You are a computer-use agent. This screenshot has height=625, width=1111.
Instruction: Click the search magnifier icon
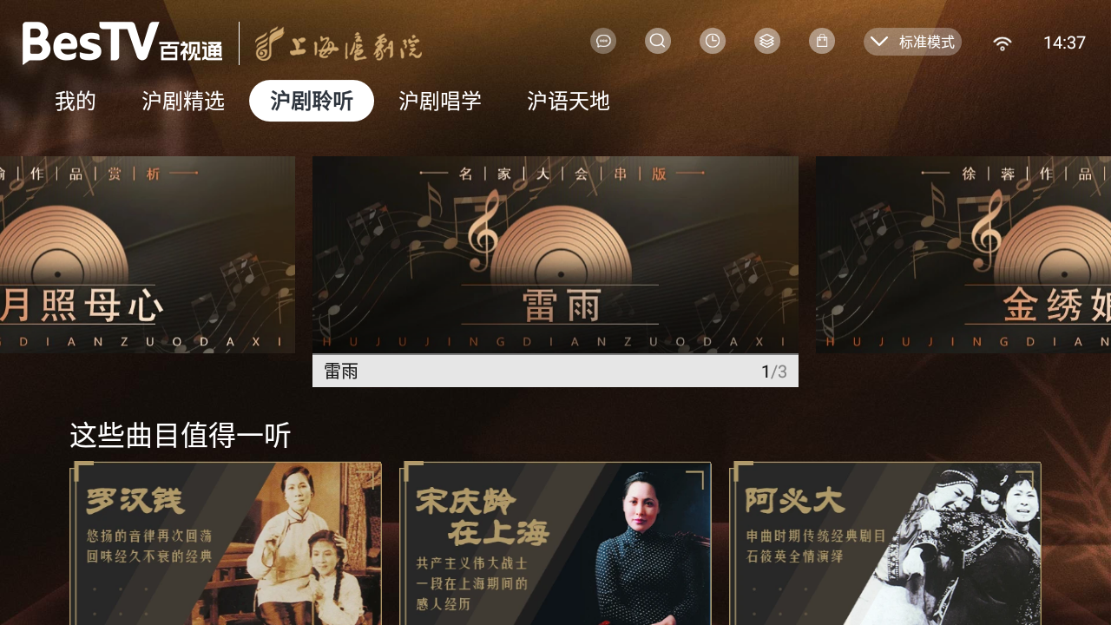(x=658, y=41)
